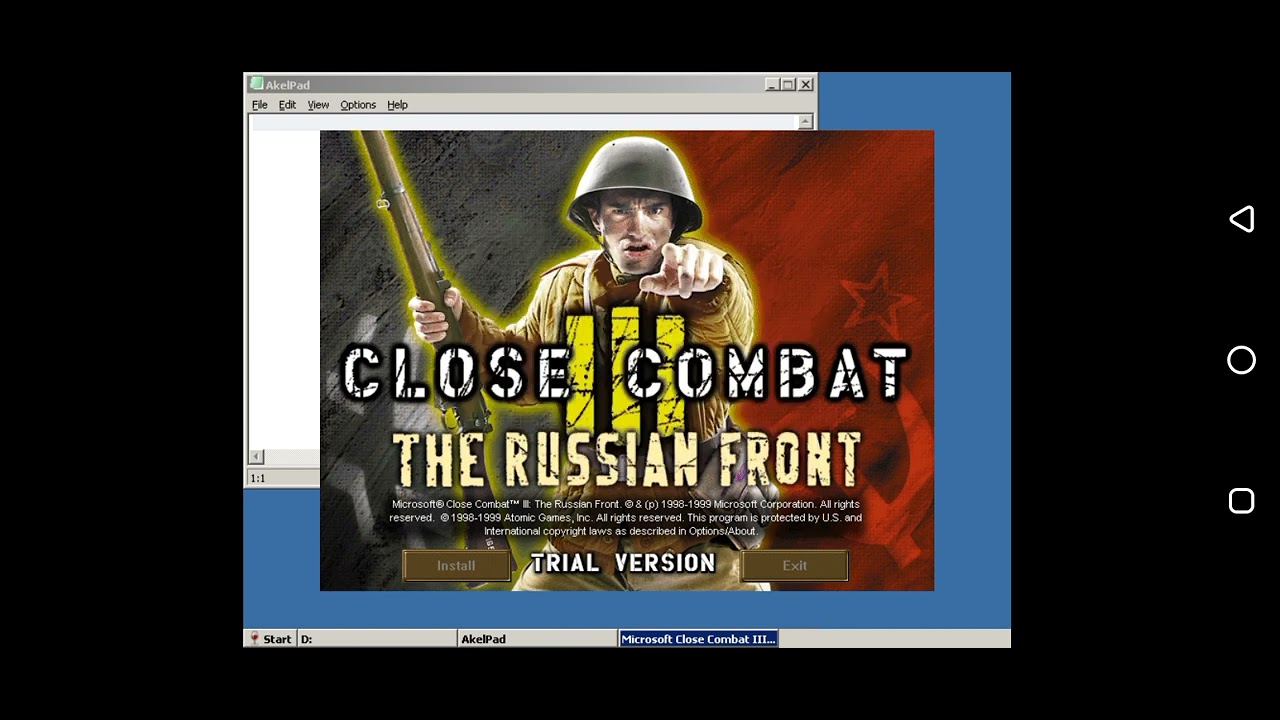
Task: Click the Install button on the Close Combat splash
Action: coord(456,566)
